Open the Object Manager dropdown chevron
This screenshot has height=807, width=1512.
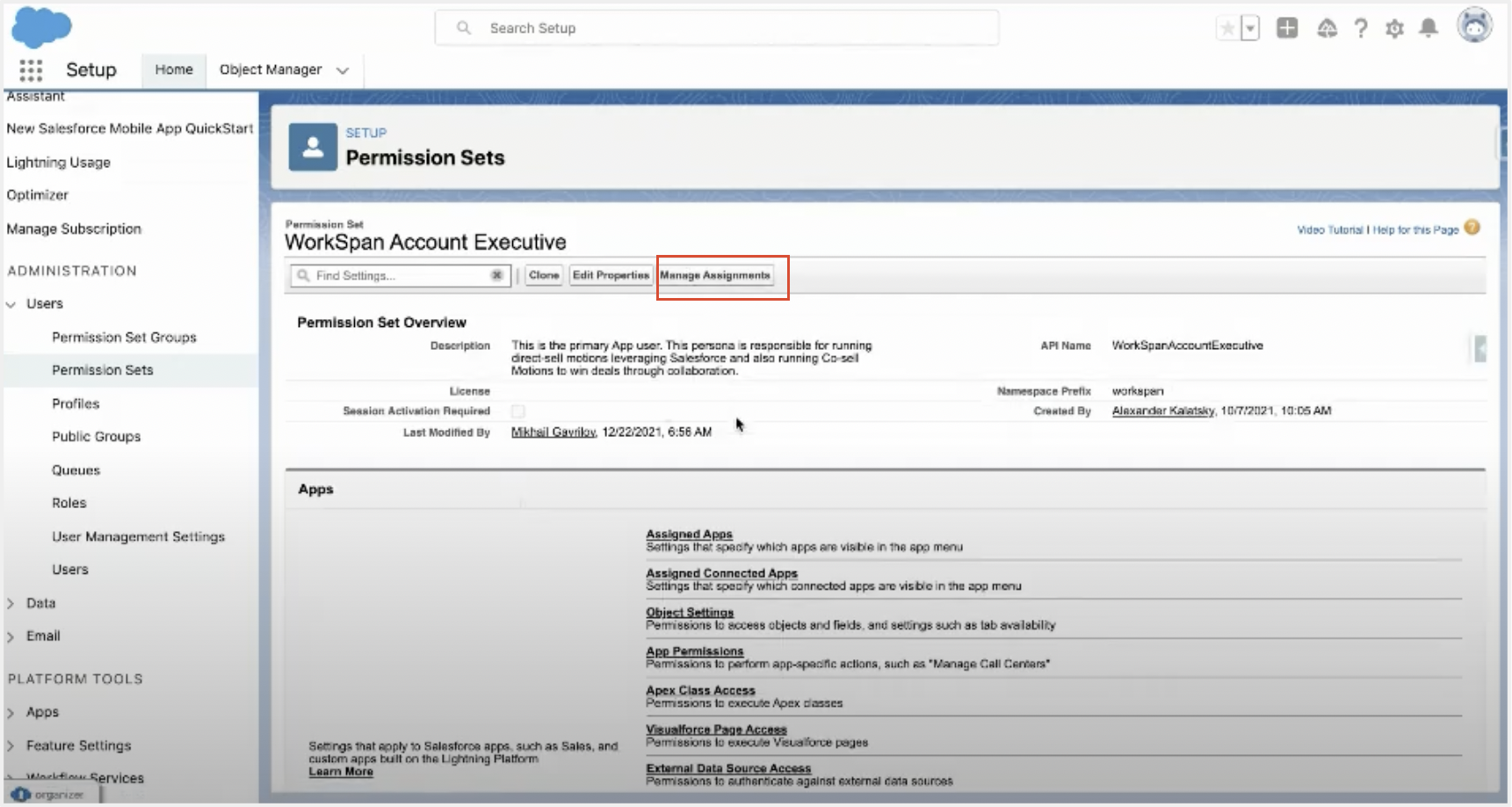tap(343, 70)
